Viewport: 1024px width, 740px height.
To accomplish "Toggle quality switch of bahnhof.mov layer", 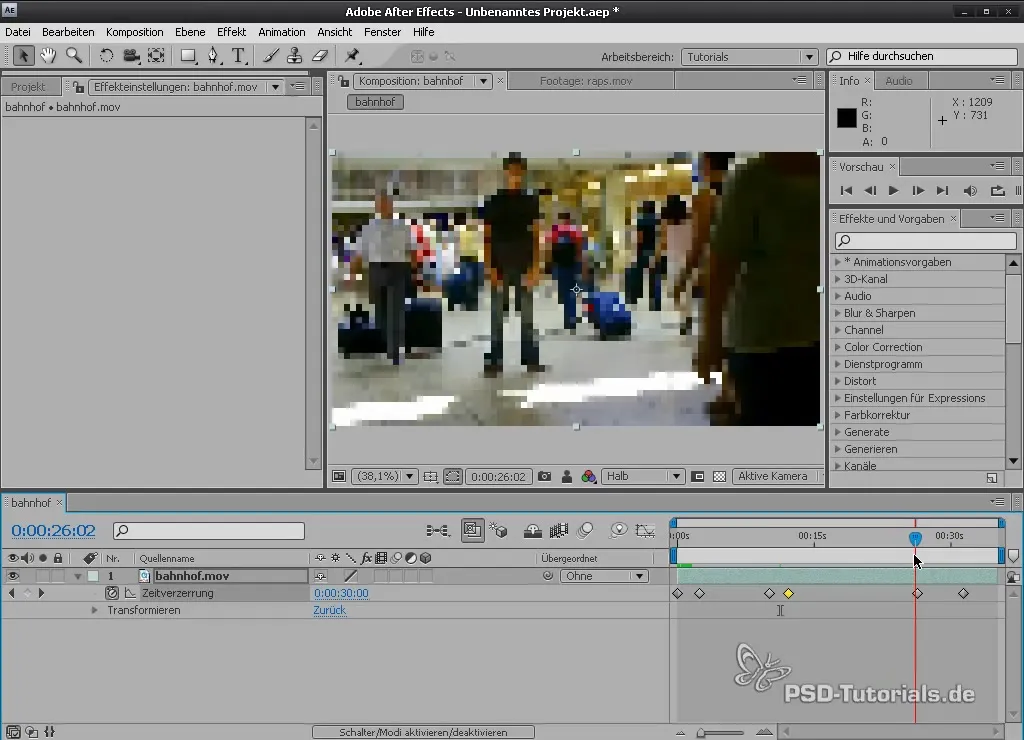I will [x=351, y=576].
